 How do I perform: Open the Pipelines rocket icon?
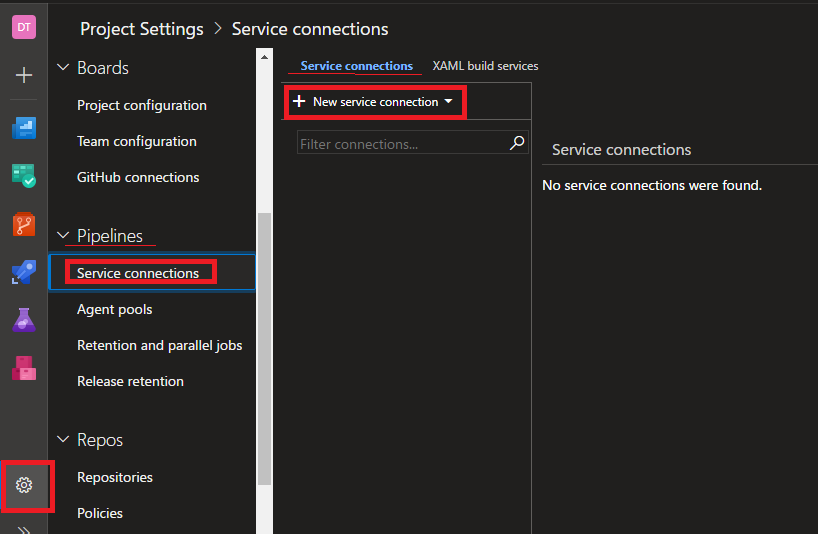click(x=24, y=272)
